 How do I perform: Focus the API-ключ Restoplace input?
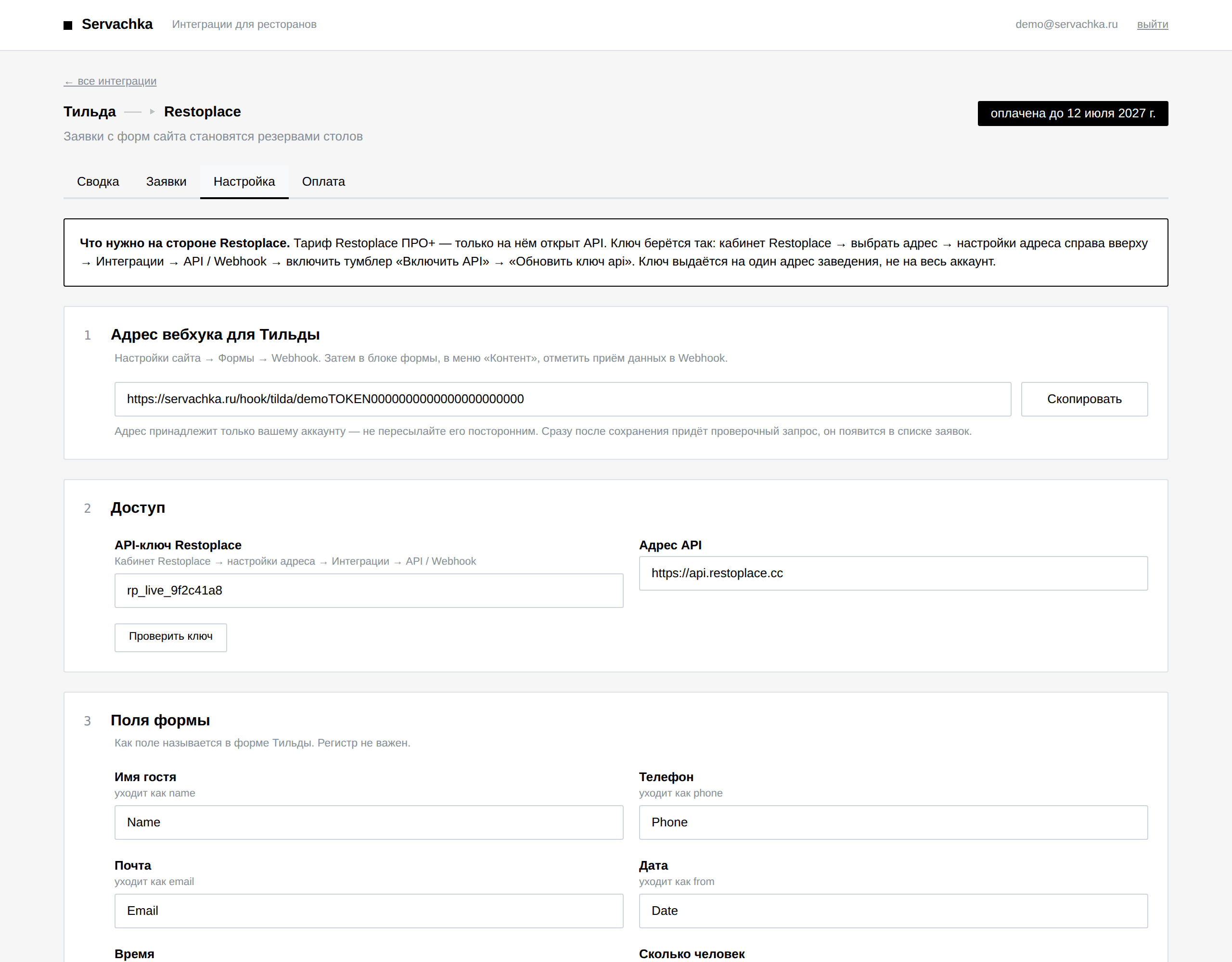(x=369, y=590)
